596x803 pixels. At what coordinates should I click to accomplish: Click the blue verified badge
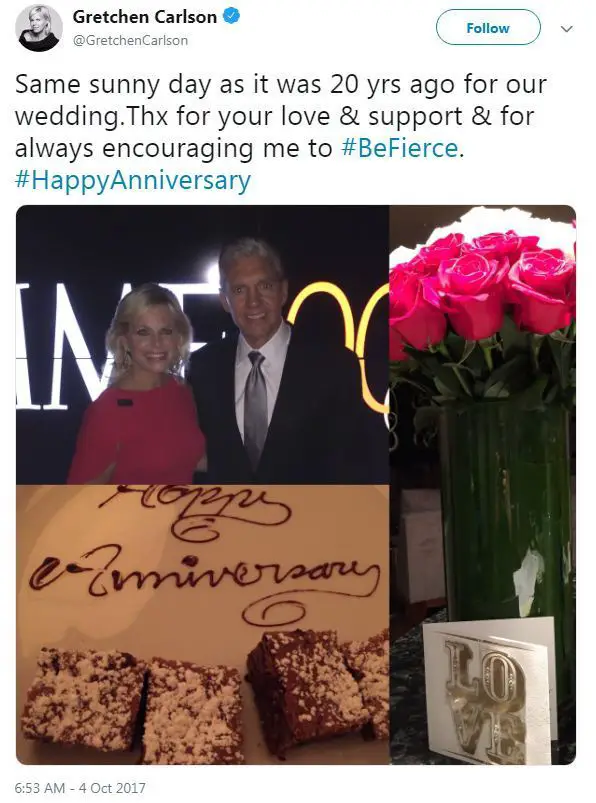(231, 16)
